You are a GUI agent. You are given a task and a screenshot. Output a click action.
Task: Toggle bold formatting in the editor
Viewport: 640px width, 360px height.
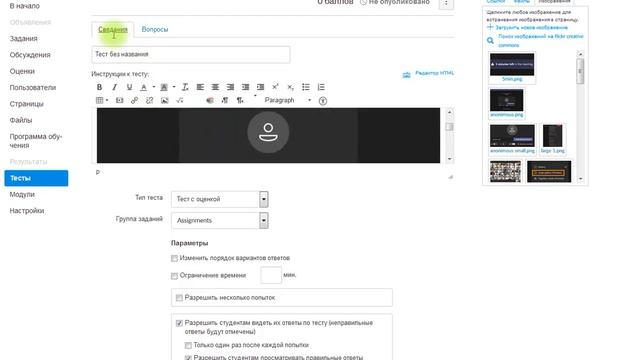point(99,87)
